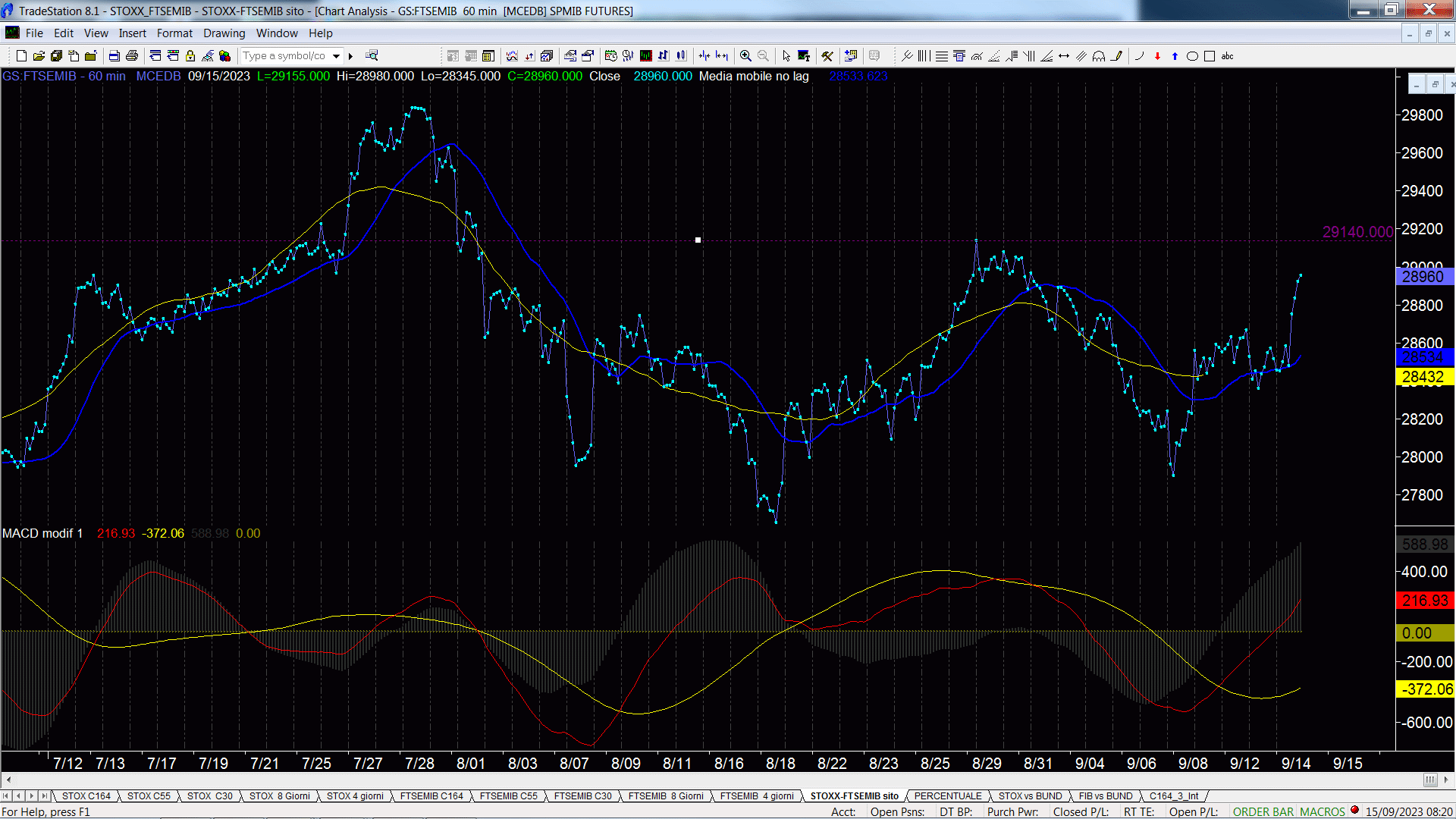Select the arcs drawing tool
The image size is (1456, 819).
pos(1099,56)
